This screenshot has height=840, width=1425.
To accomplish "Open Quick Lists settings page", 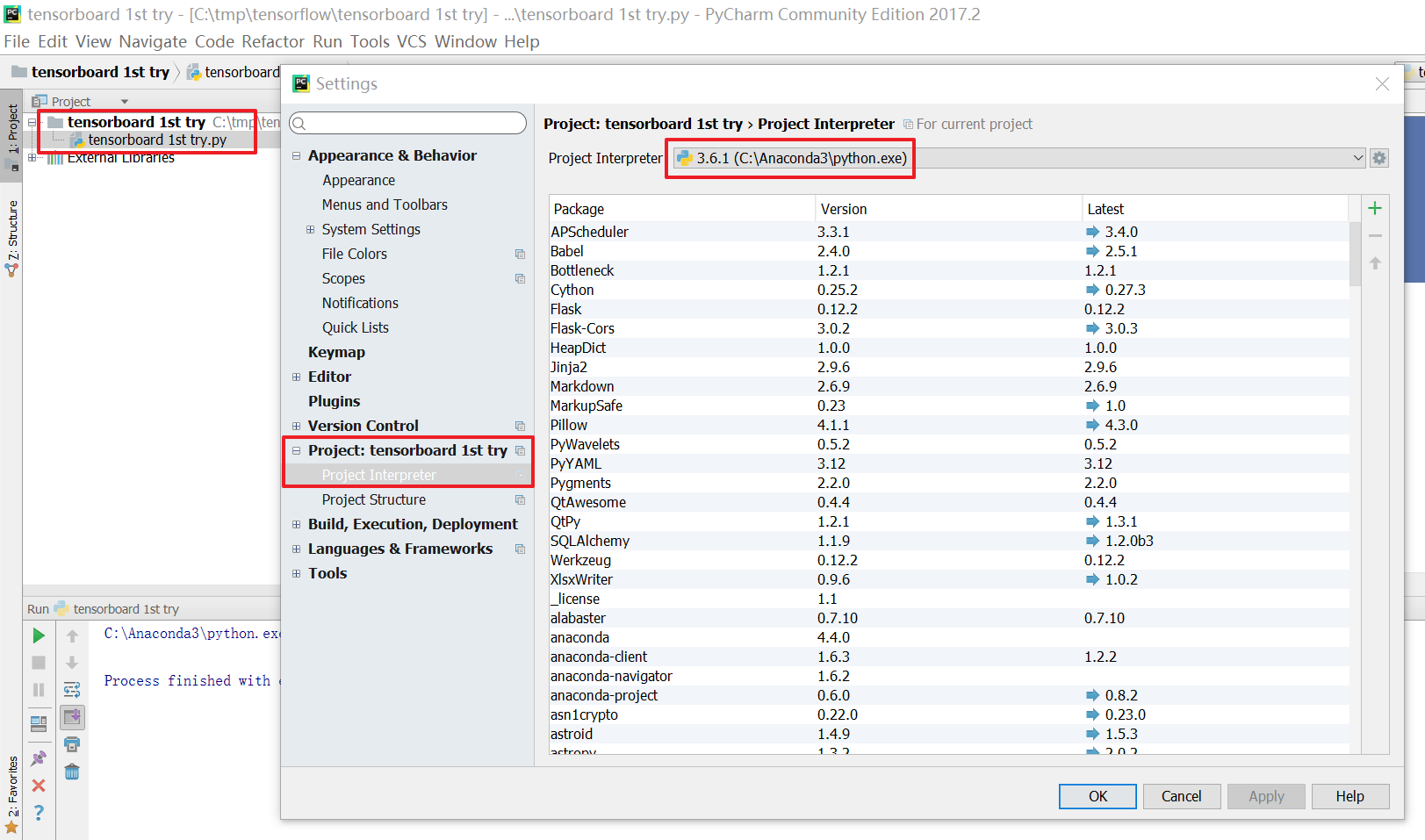I will click(355, 327).
